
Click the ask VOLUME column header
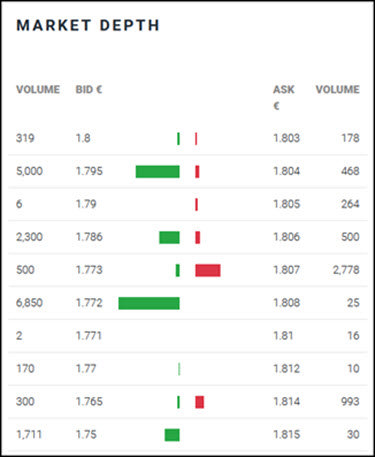tap(338, 89)
